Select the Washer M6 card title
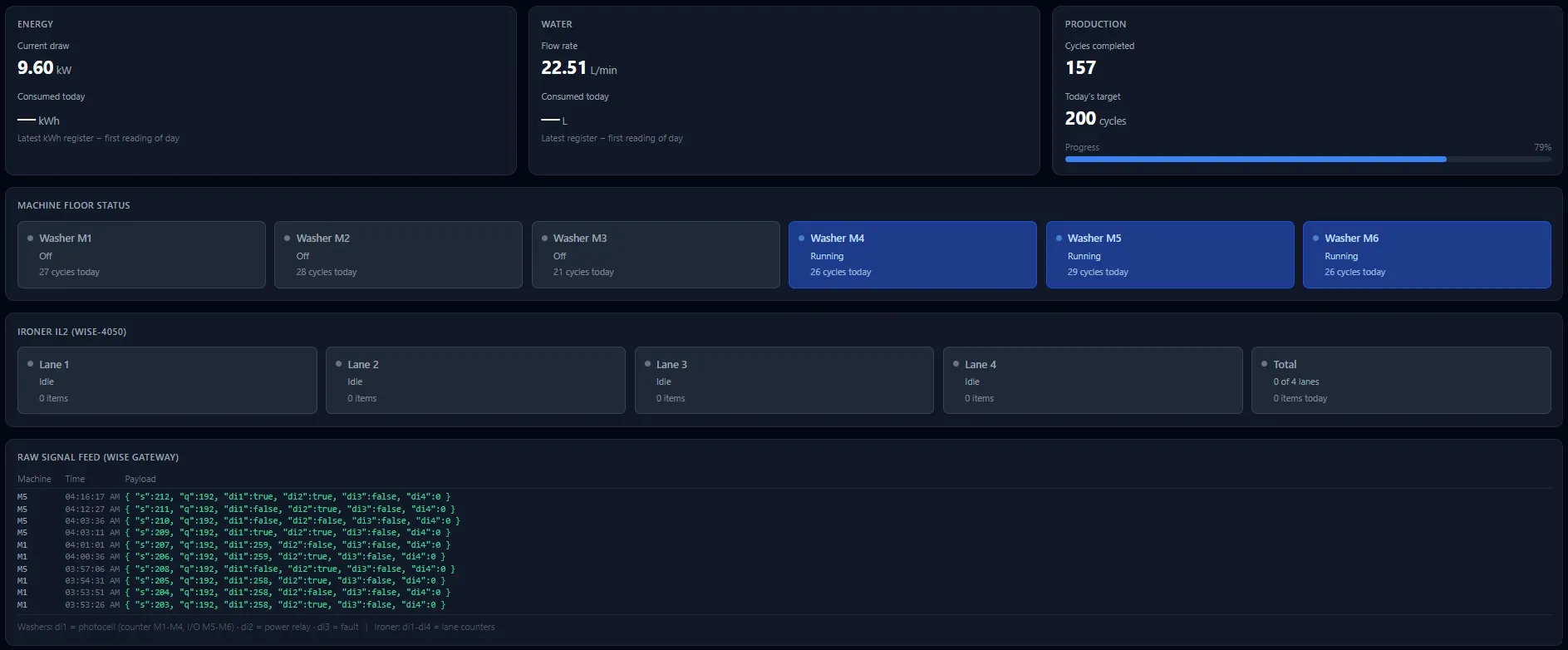 pos(1352,239)
